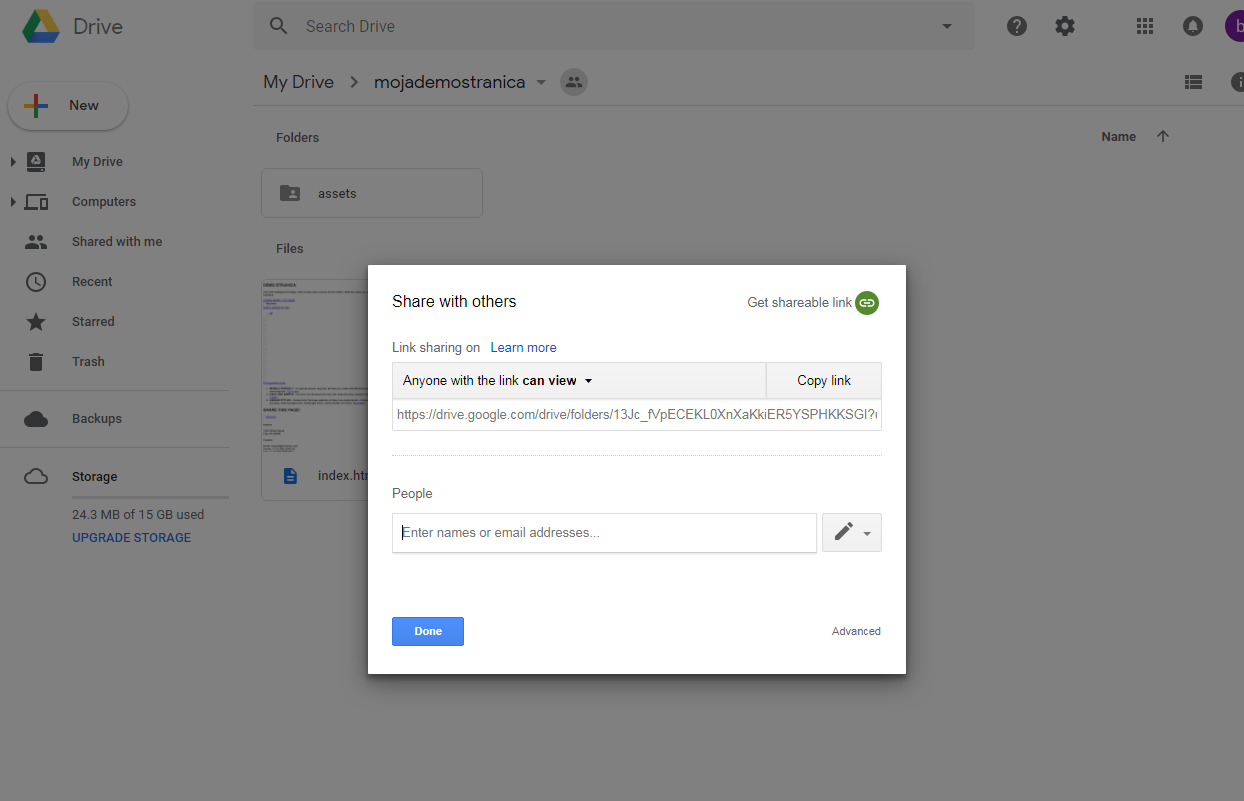Open the pencil edit-permission dropdown
1244x801 pixels.
pos(851,533)
